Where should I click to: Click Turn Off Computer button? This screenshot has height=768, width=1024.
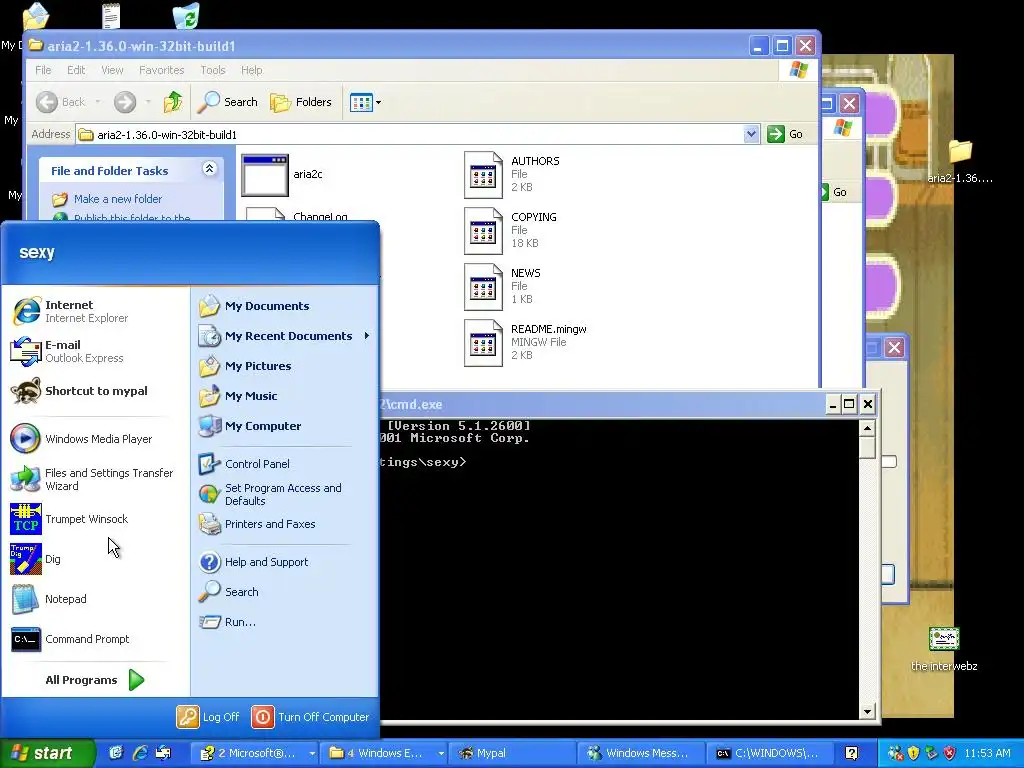click(x=311, y=716)
